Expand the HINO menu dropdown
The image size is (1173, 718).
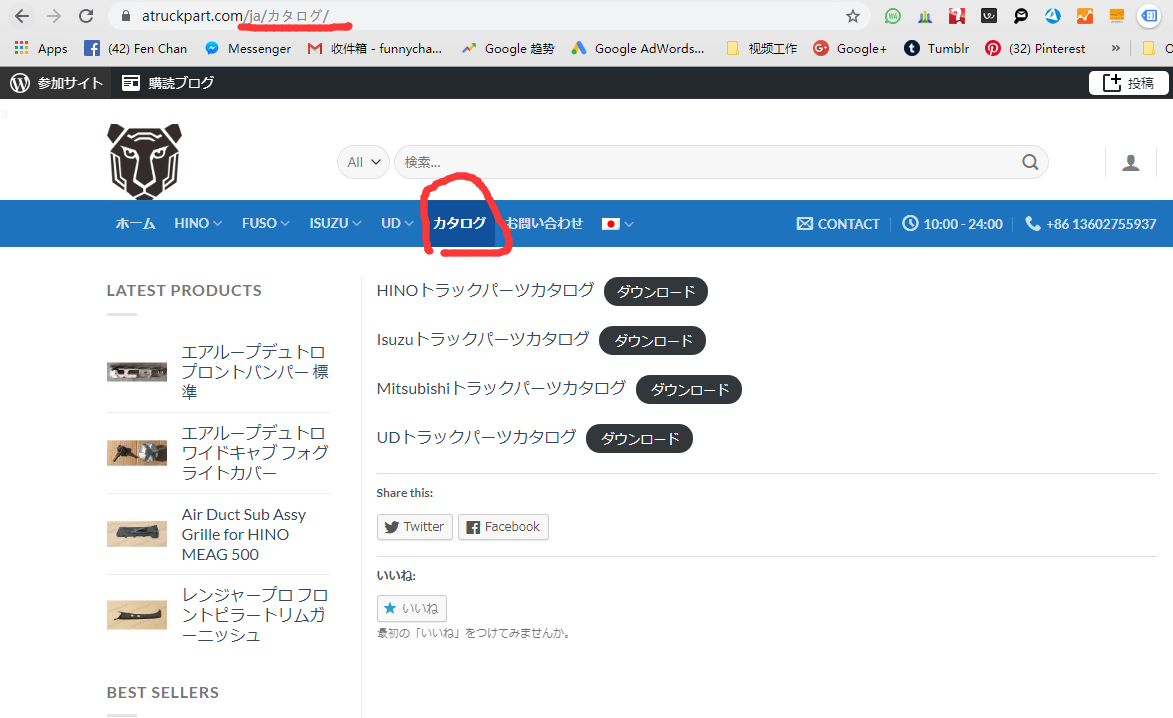pyautogui.click(x=198, y=224)
